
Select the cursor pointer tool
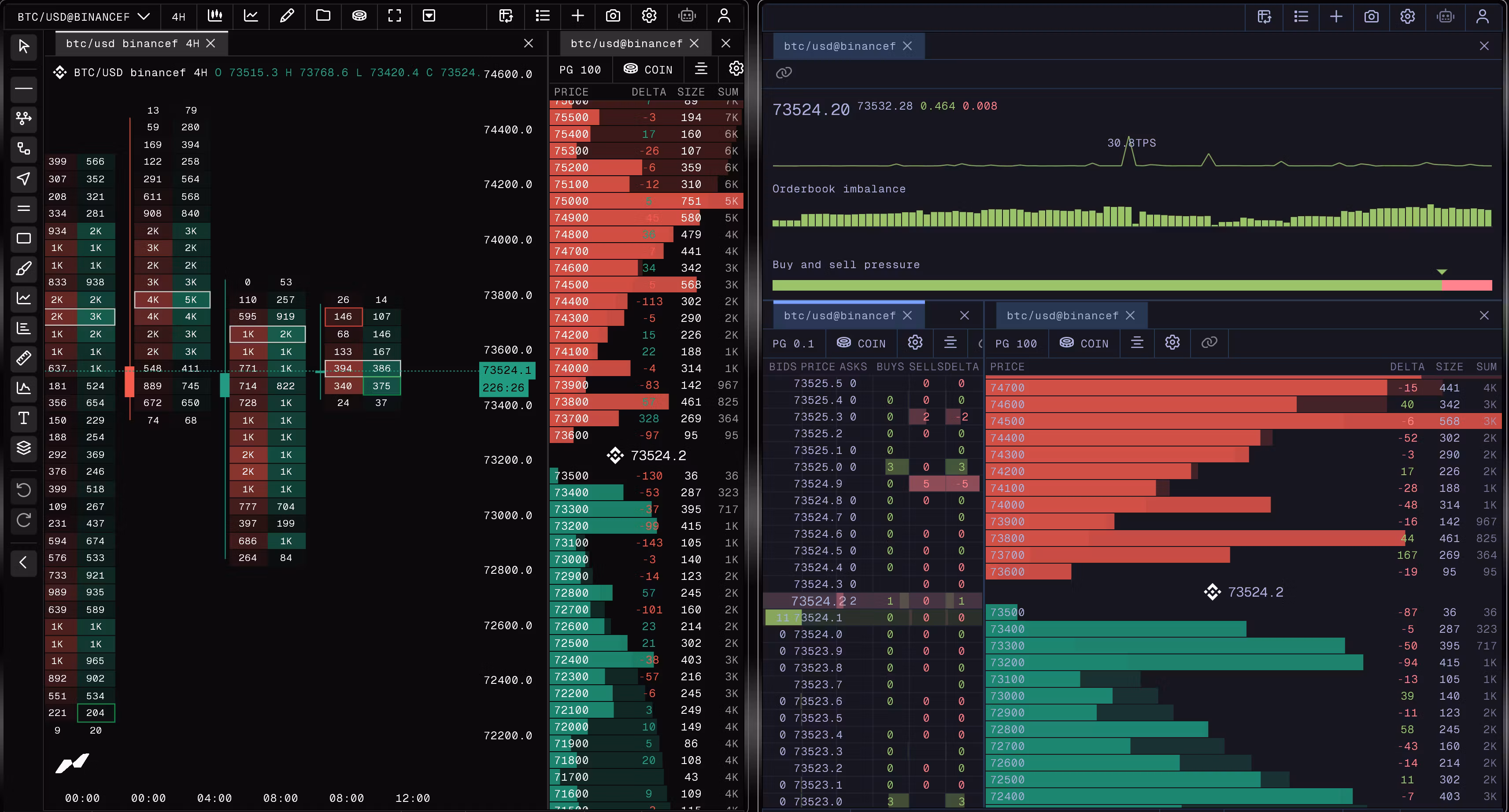[x=23, y=46]
